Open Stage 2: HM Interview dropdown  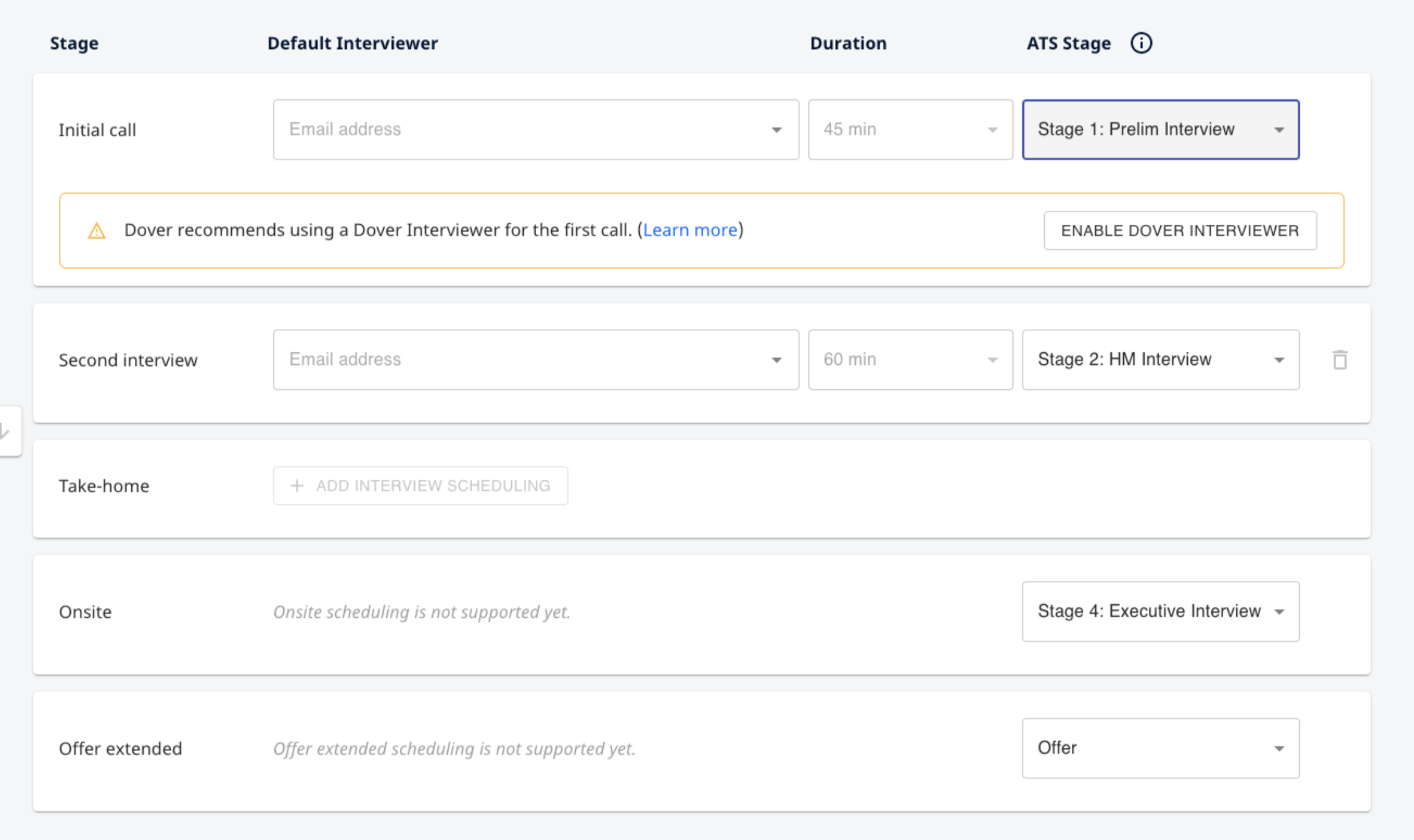1160,360
